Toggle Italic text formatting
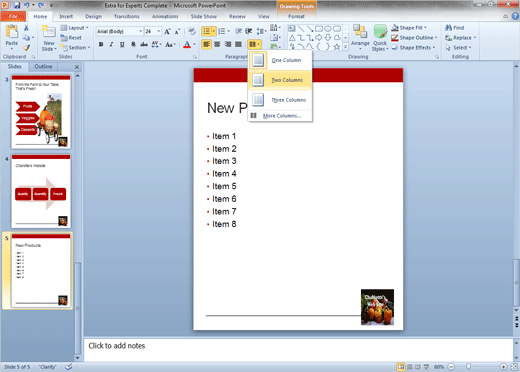The image size is (520, 372). pyautogui.click(x=111, y=44)
